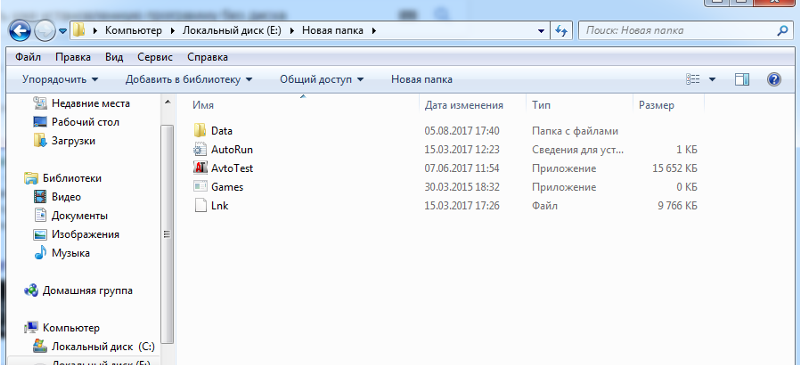
Task: Click the navigation pane scrollbar thumb
Action: coord(167,234)
